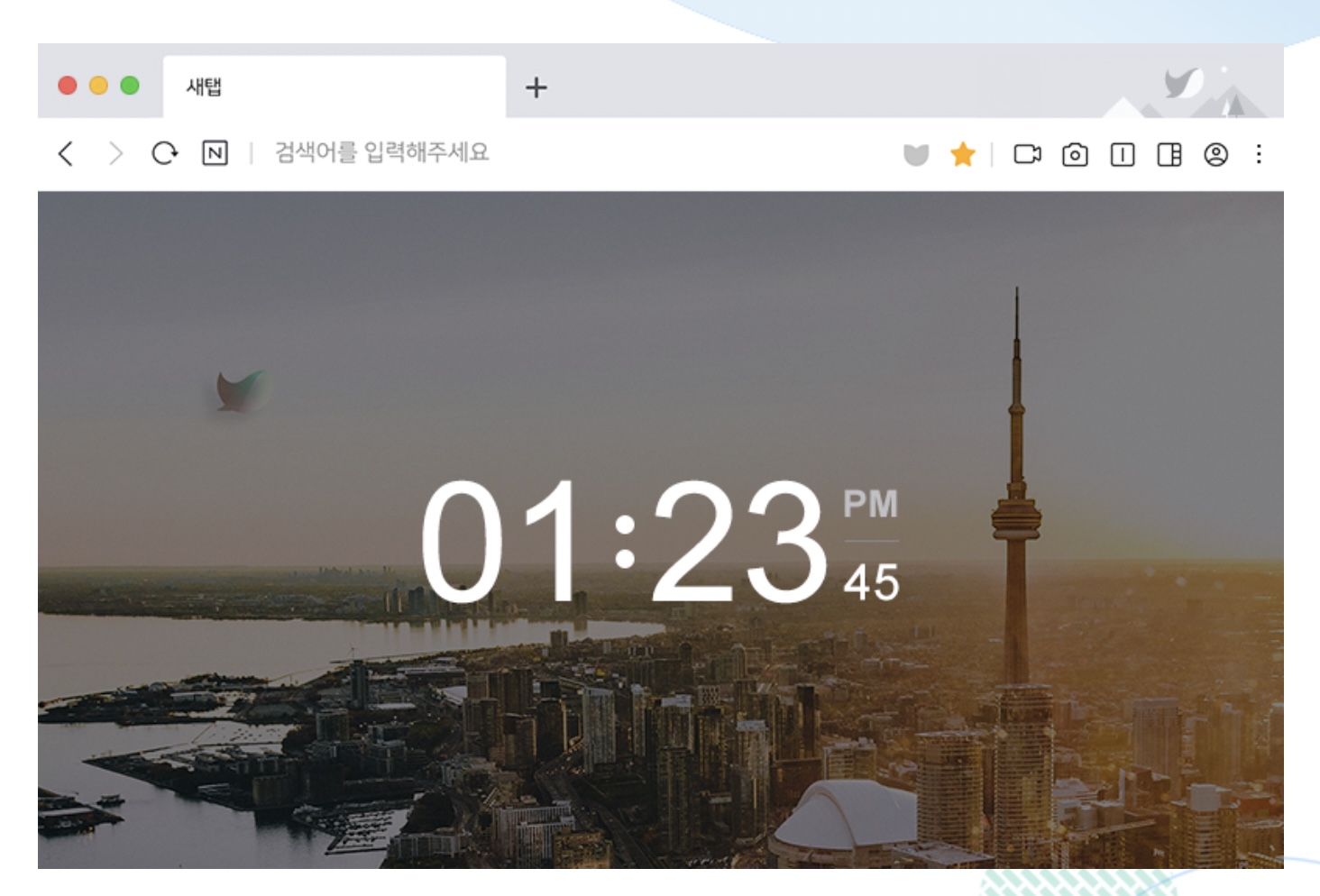The width and height of the screenshot is (1320, 896).
Task: Click the Whale logo on the page
Action: 241,390
